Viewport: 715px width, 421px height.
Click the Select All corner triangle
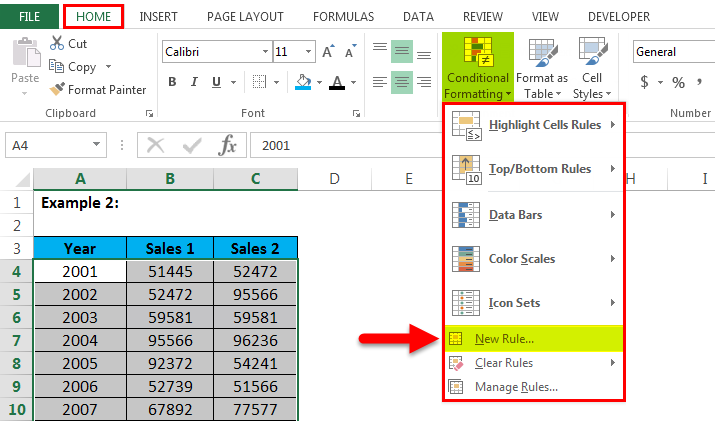(22, 179)
